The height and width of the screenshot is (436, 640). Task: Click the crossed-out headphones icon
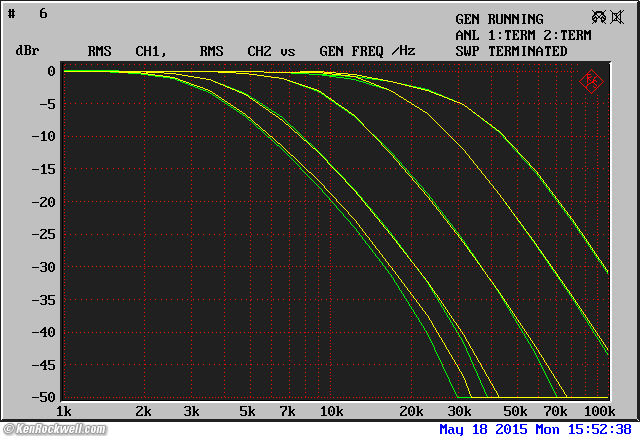click(599, 17)
